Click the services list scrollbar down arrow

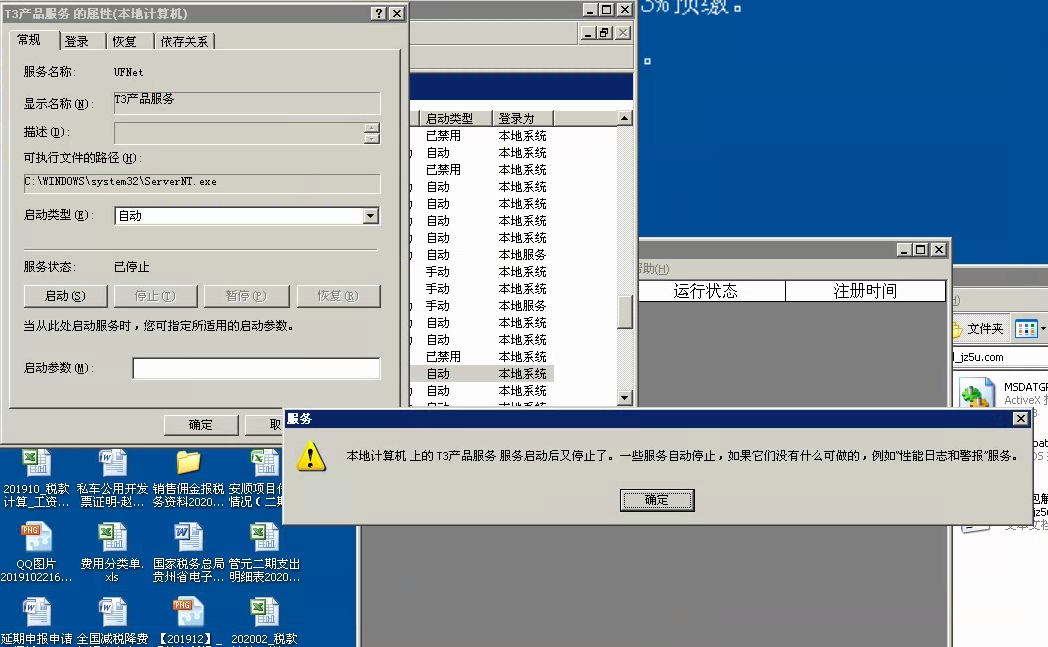pyautogui.click(x=624, y=398)
